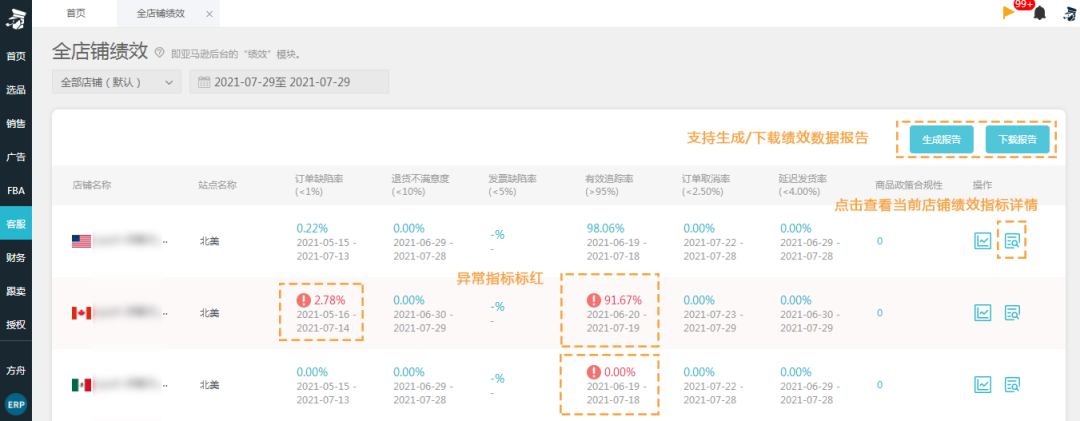Click the 发票缺陷率 column header
1080x421 pixels.
512,185
